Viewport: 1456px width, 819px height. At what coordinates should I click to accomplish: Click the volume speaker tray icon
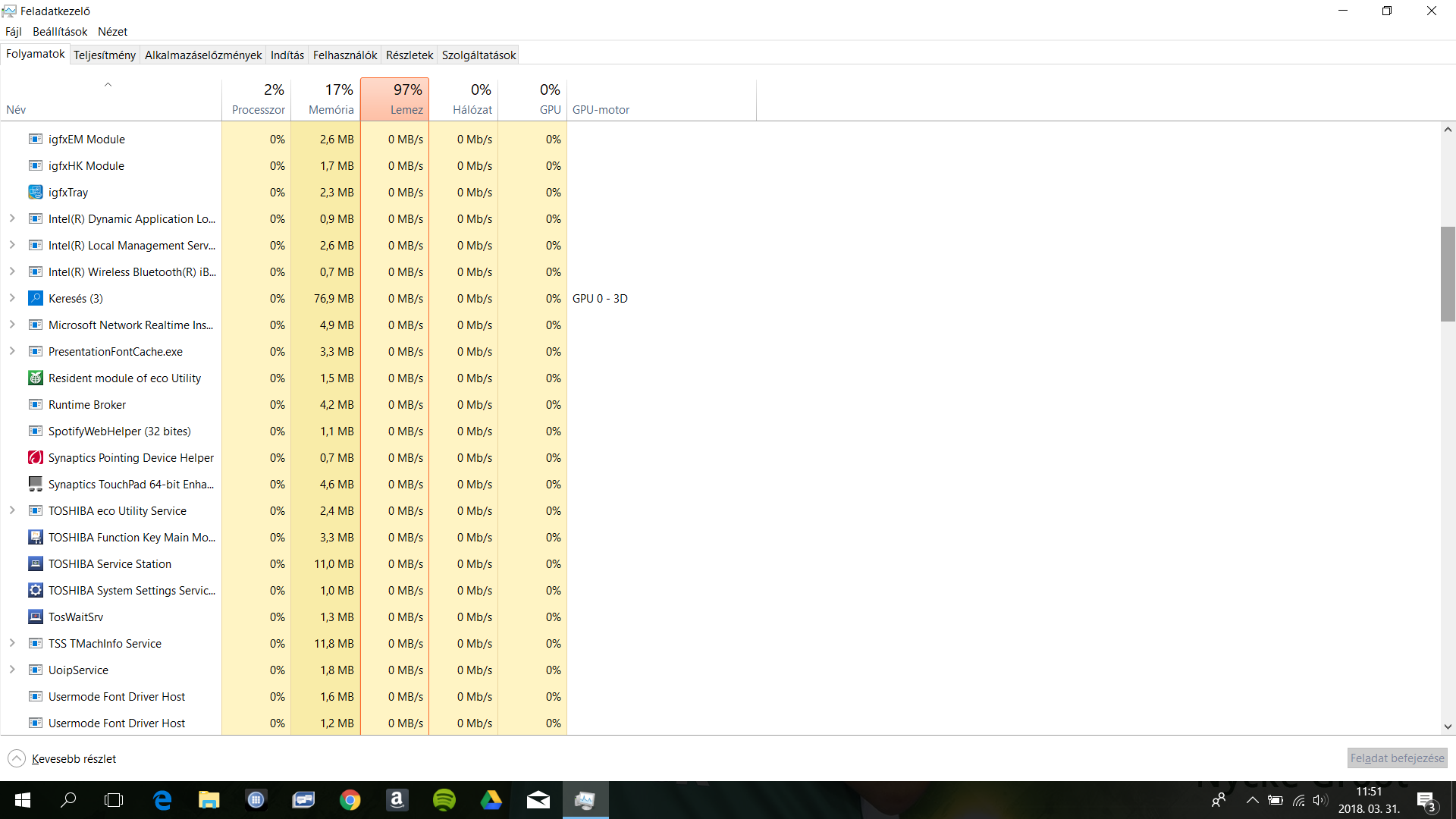[1320, 800]
